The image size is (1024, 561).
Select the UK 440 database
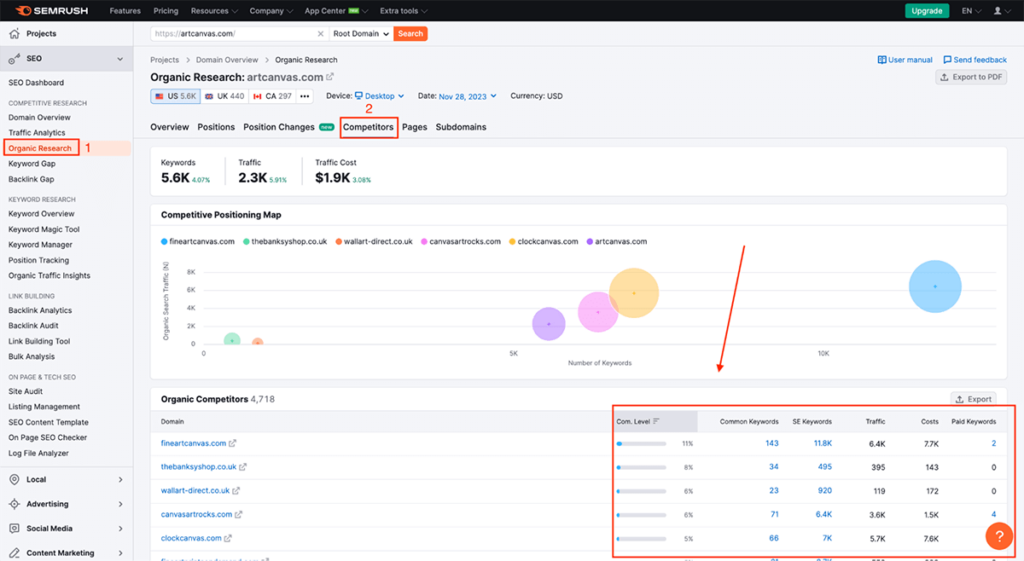pos(225,96)
